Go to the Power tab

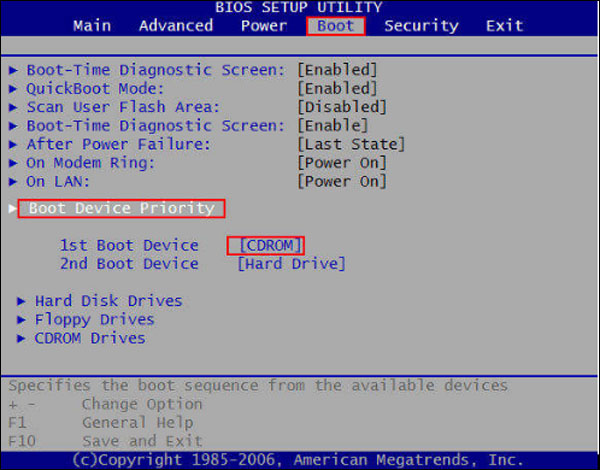(x=264, y=25)
